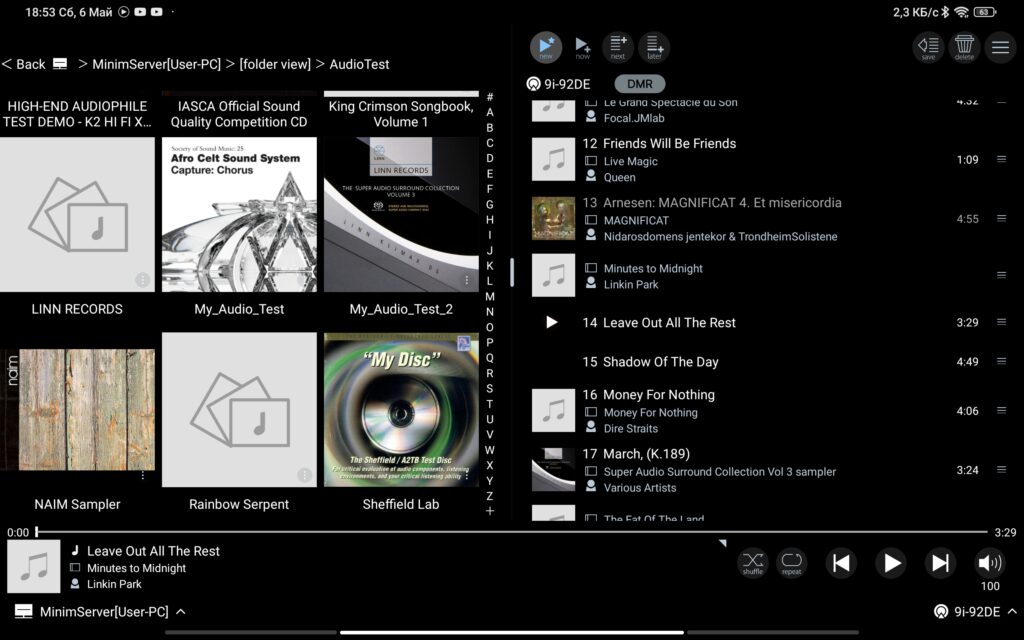Open the Sheffield Lab folder cover
The height and width of the screenshot is (640, 1024).
pos(401,409)
